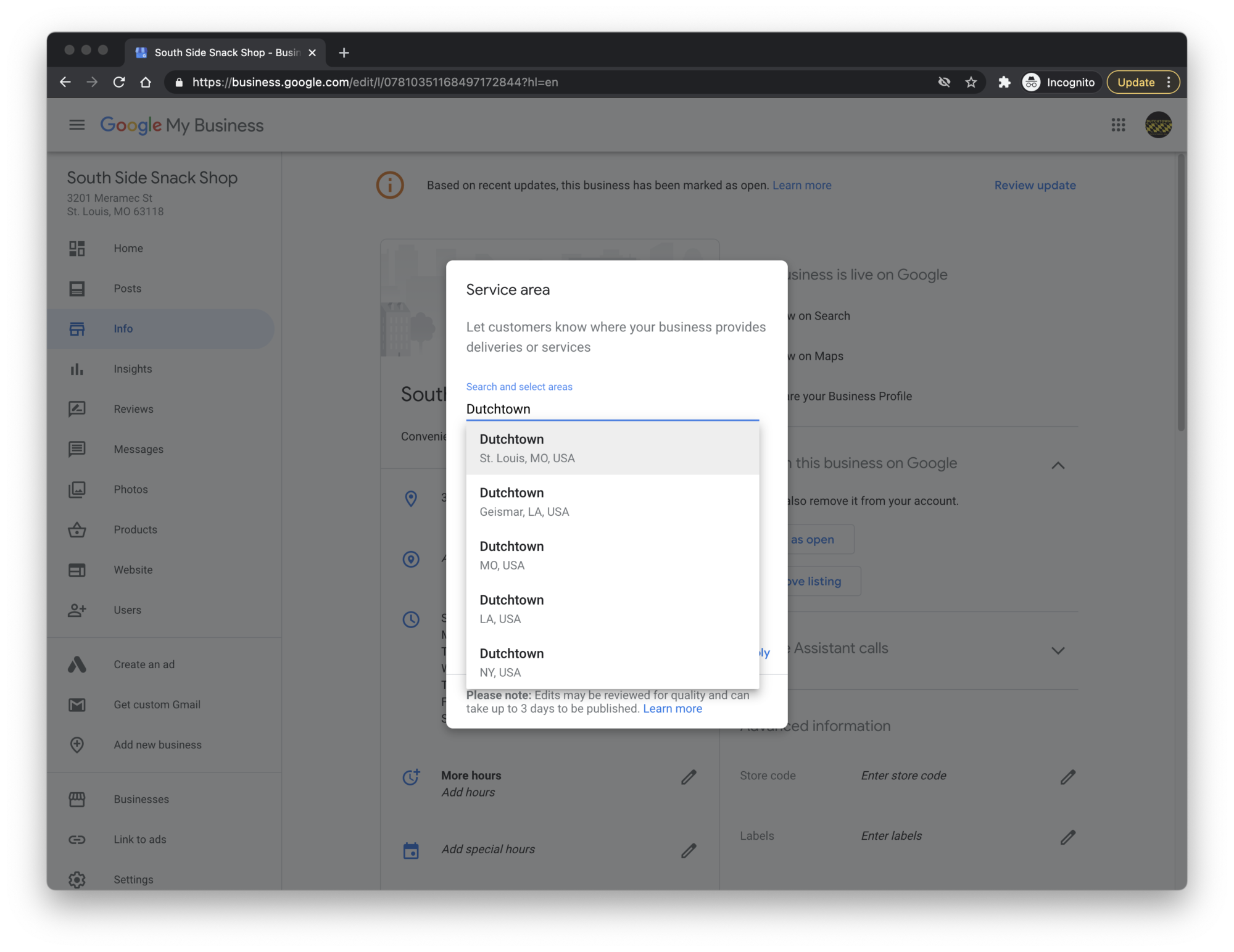Image resolution: width=1234 pixels, height=952 pixels.
Task: Open the browser extensions puzzle icon
Action: (1004, 82)
